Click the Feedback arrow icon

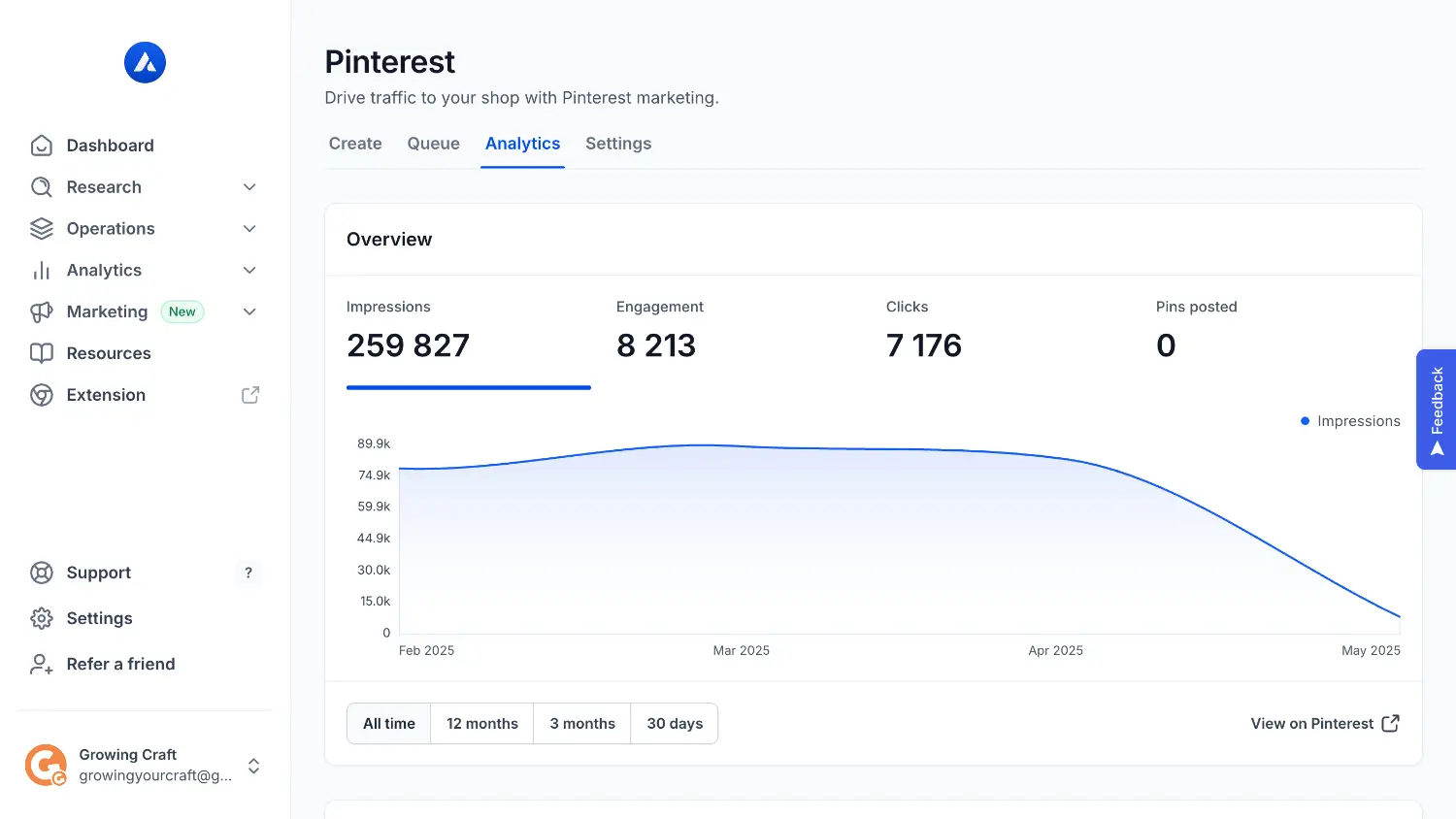click(x=1437, y=448)
